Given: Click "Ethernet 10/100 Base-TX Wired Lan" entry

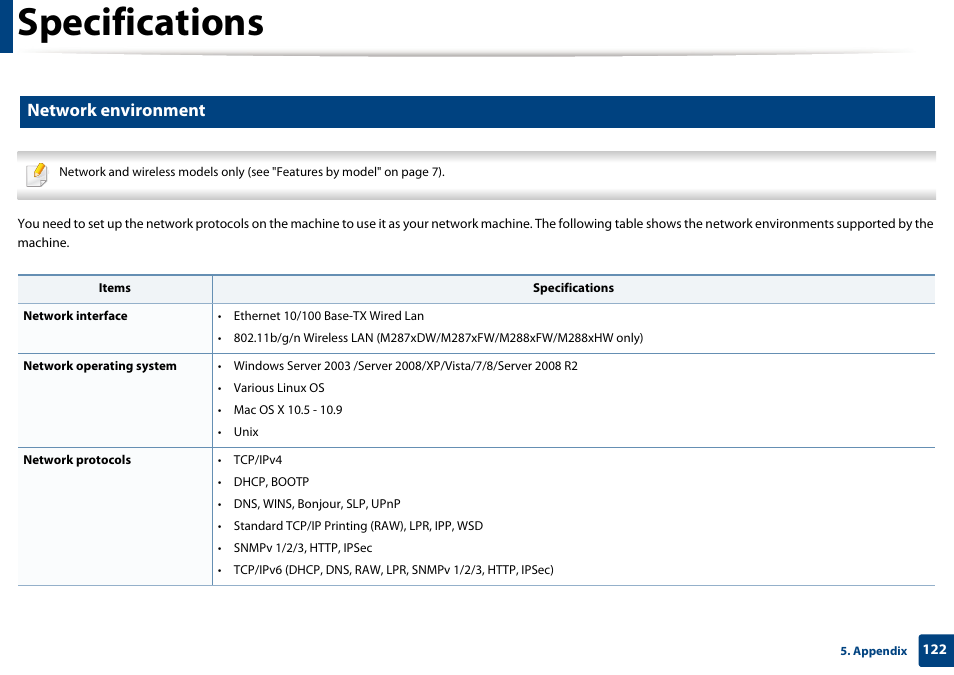Looking at the screenshot, I should [329, 316].
